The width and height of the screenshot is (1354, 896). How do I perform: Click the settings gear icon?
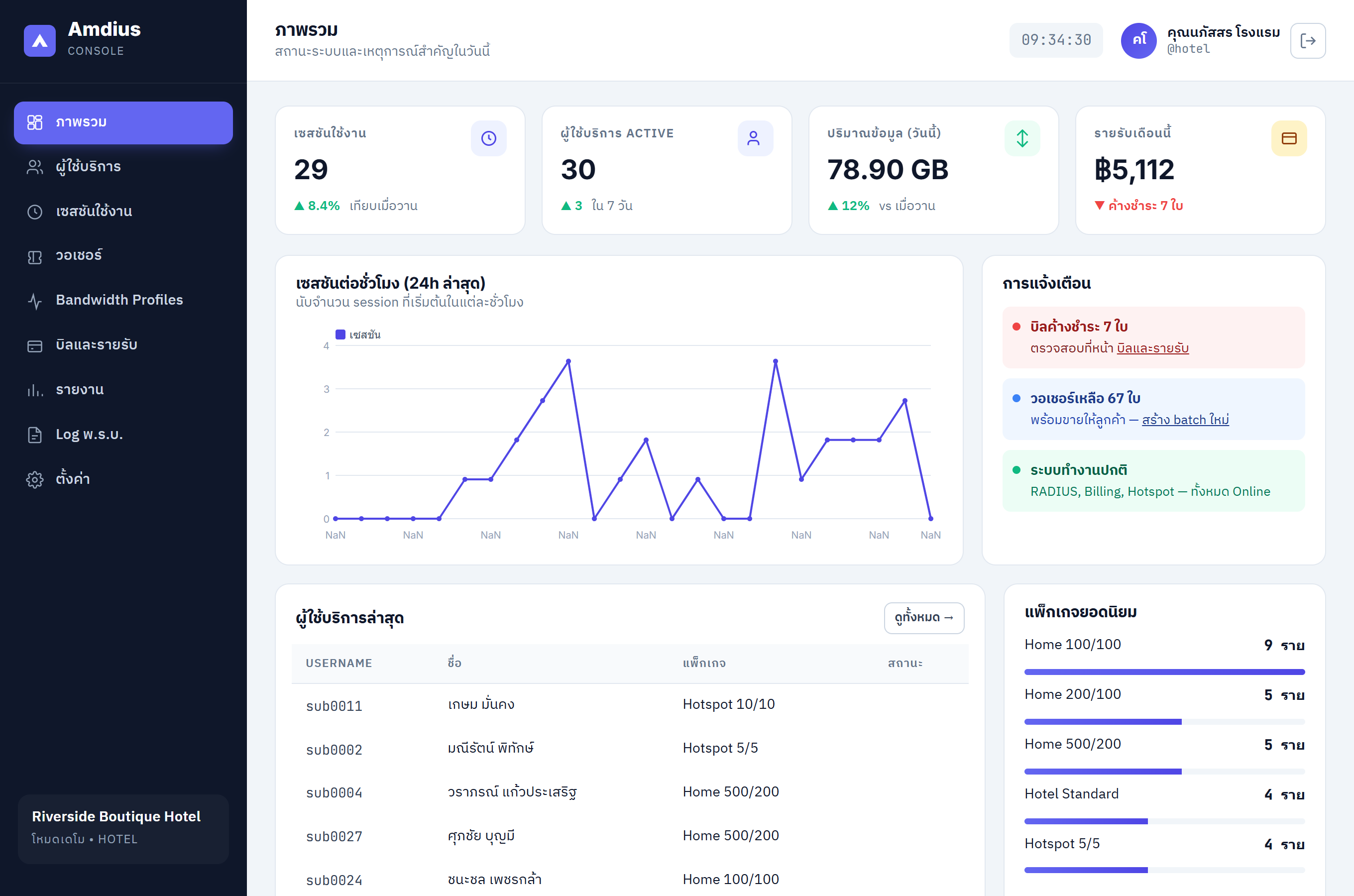[x=35, y=479]
